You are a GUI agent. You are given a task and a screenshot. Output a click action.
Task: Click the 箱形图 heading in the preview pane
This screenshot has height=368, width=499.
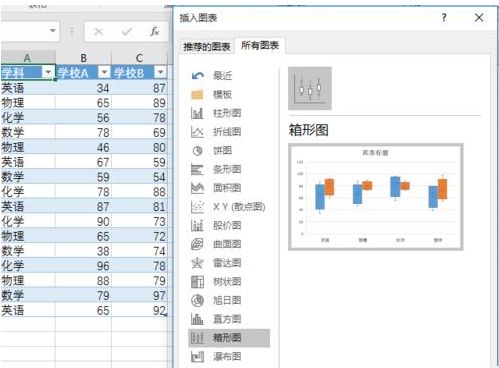tap(309, 130)
